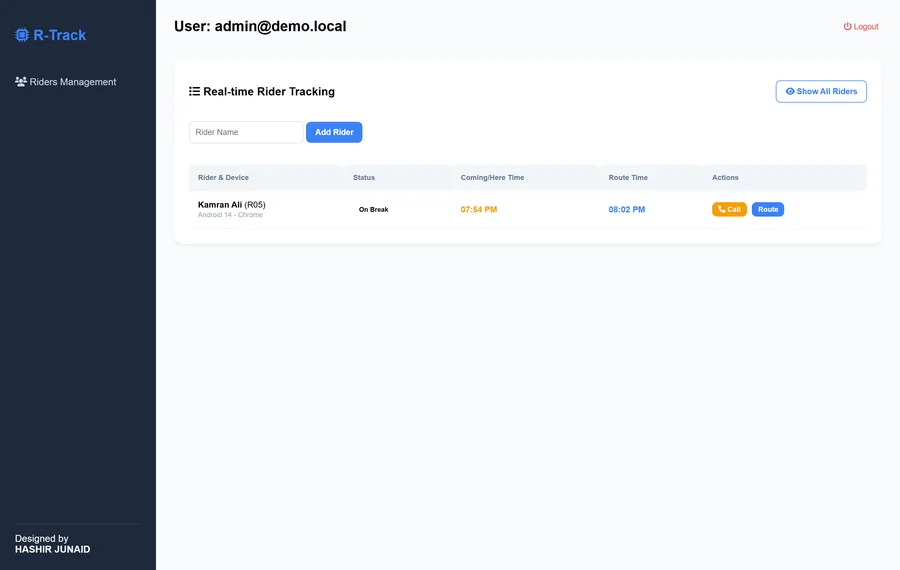Click the 08:02 PM route time
900x570 pixels.
click(x=627, y=210)
